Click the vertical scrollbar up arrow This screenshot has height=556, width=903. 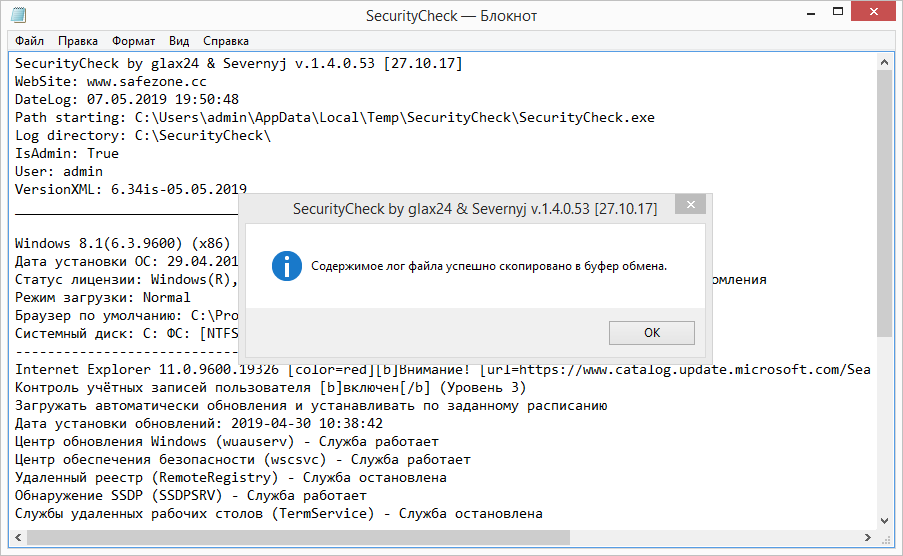click(x=884, y=62)
